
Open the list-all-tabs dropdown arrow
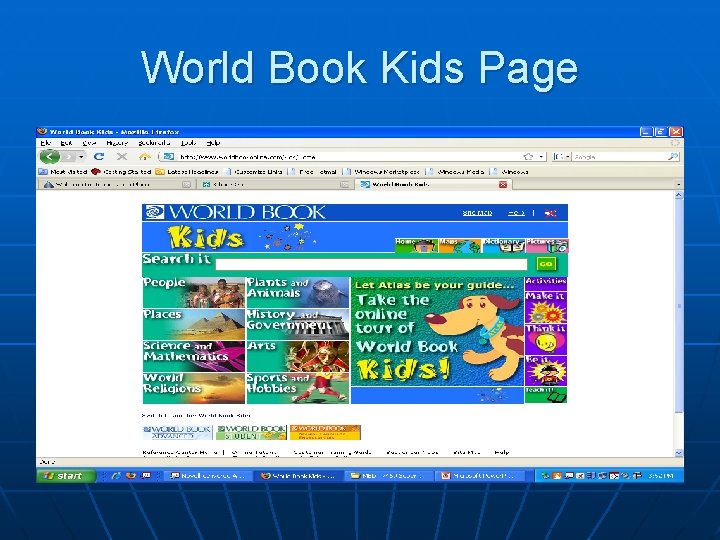click(x=679, y=185)
